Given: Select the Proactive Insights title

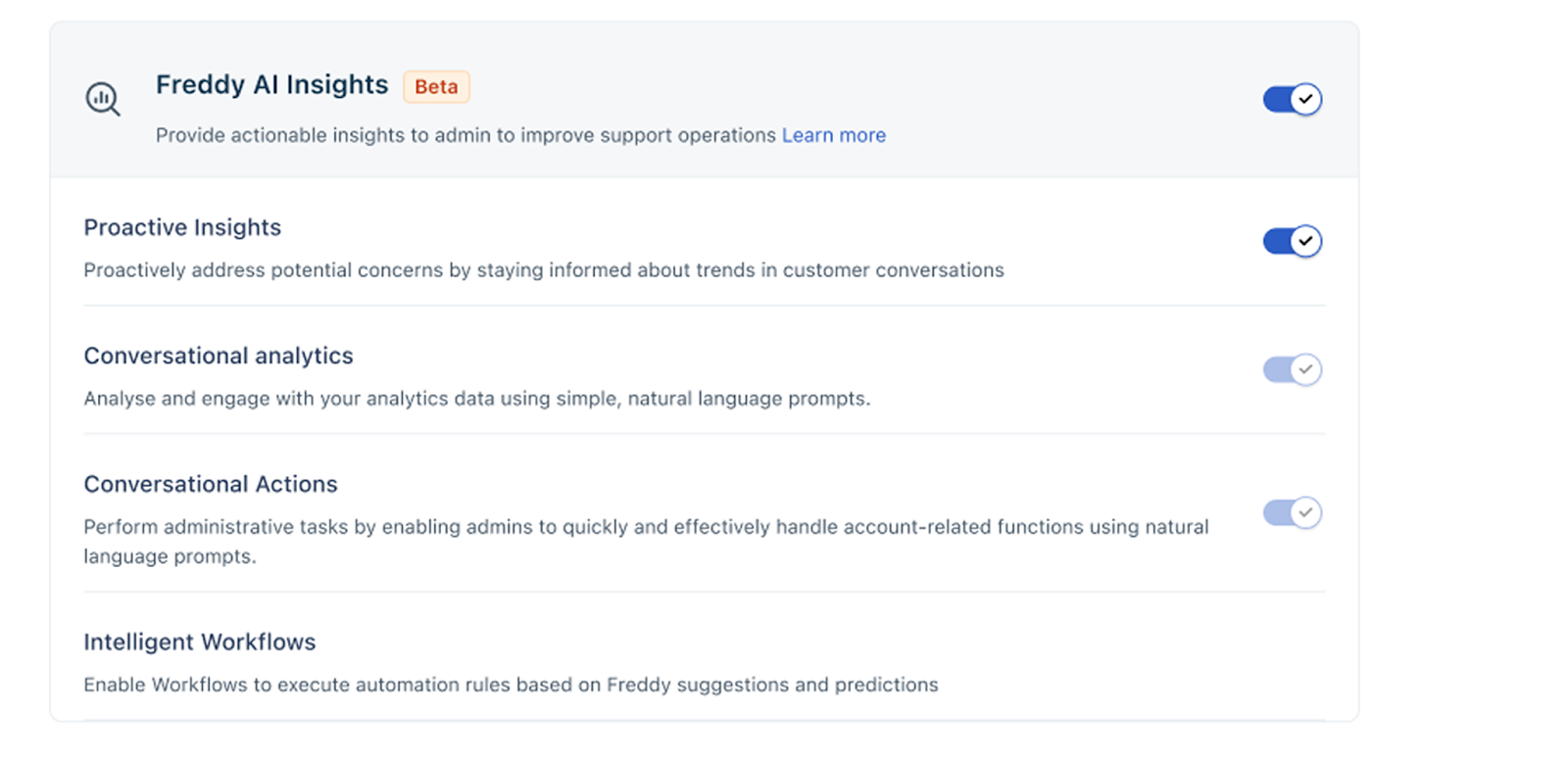Looking at the screenshot, I should pyautogui.click(x=182, y=227).
